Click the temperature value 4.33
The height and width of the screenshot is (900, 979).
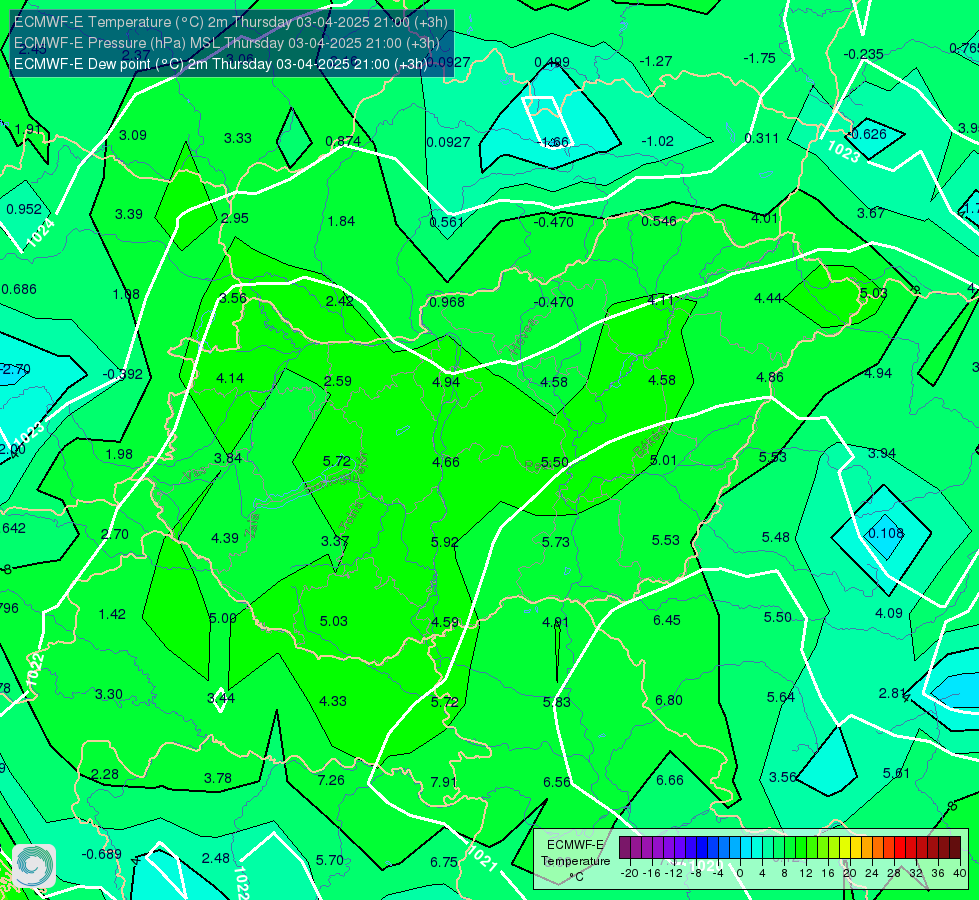333,701
